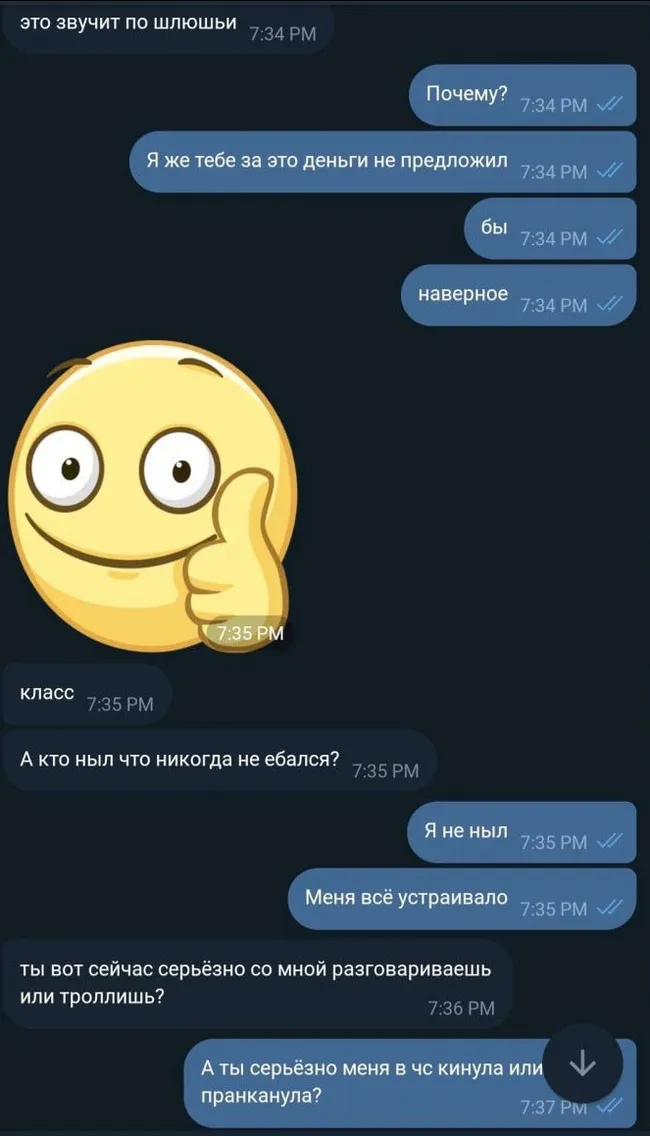Tap read checkmarks on 'Я не ныл'
650x1136 pixels.
(x=609, y=842)
